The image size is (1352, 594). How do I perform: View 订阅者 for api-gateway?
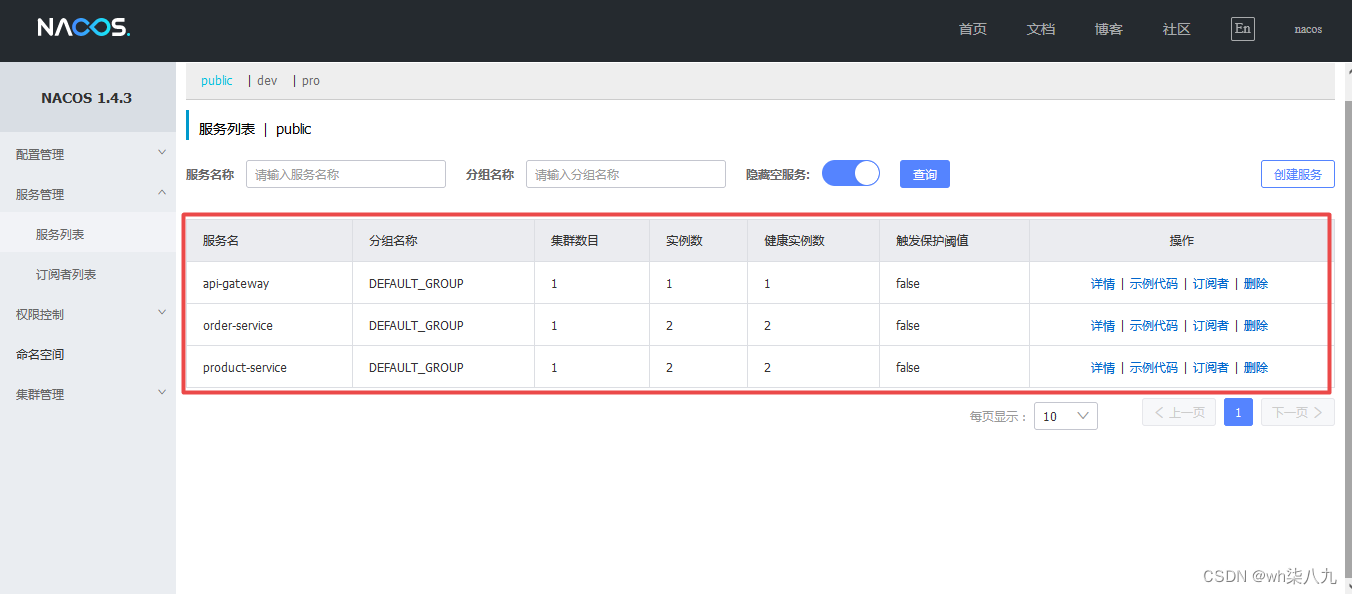point(1211,284)
